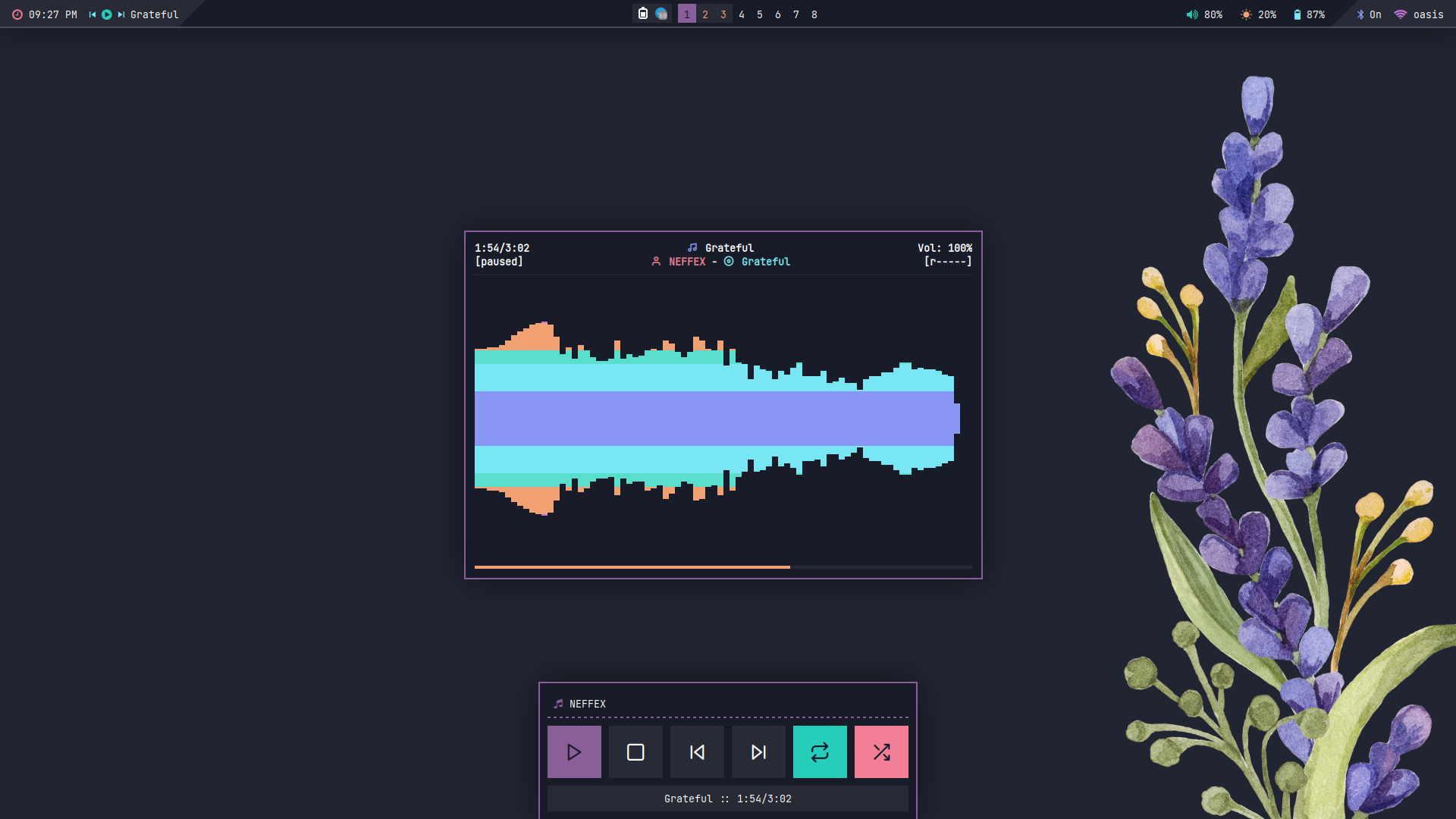This screenshot has width=1456, height=819.
Task: Switch to workspace 5
Action: tap(760, 14)
